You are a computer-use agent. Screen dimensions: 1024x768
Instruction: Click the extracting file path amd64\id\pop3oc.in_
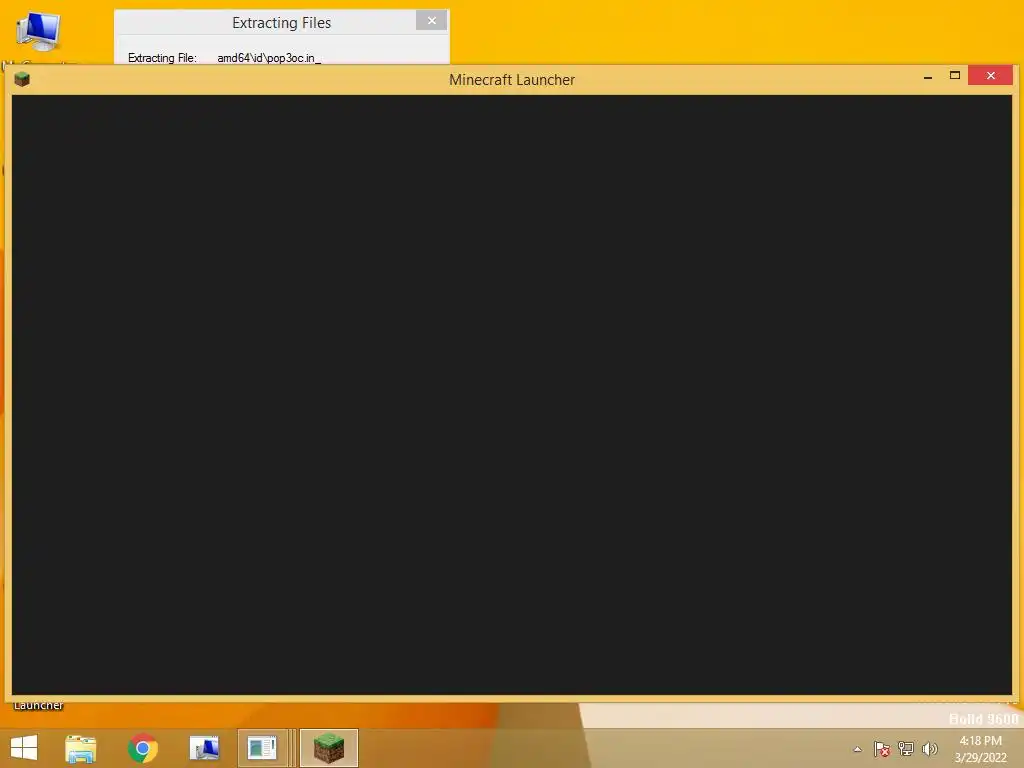pos(269,58)
